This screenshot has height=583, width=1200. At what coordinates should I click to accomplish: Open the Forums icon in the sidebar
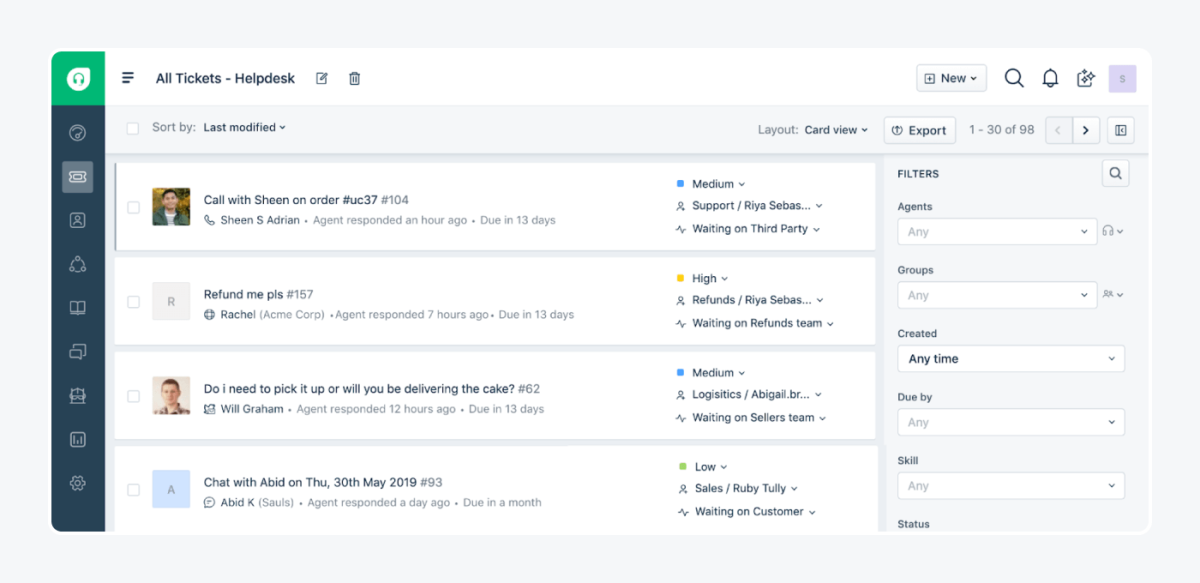click(78, 351)
